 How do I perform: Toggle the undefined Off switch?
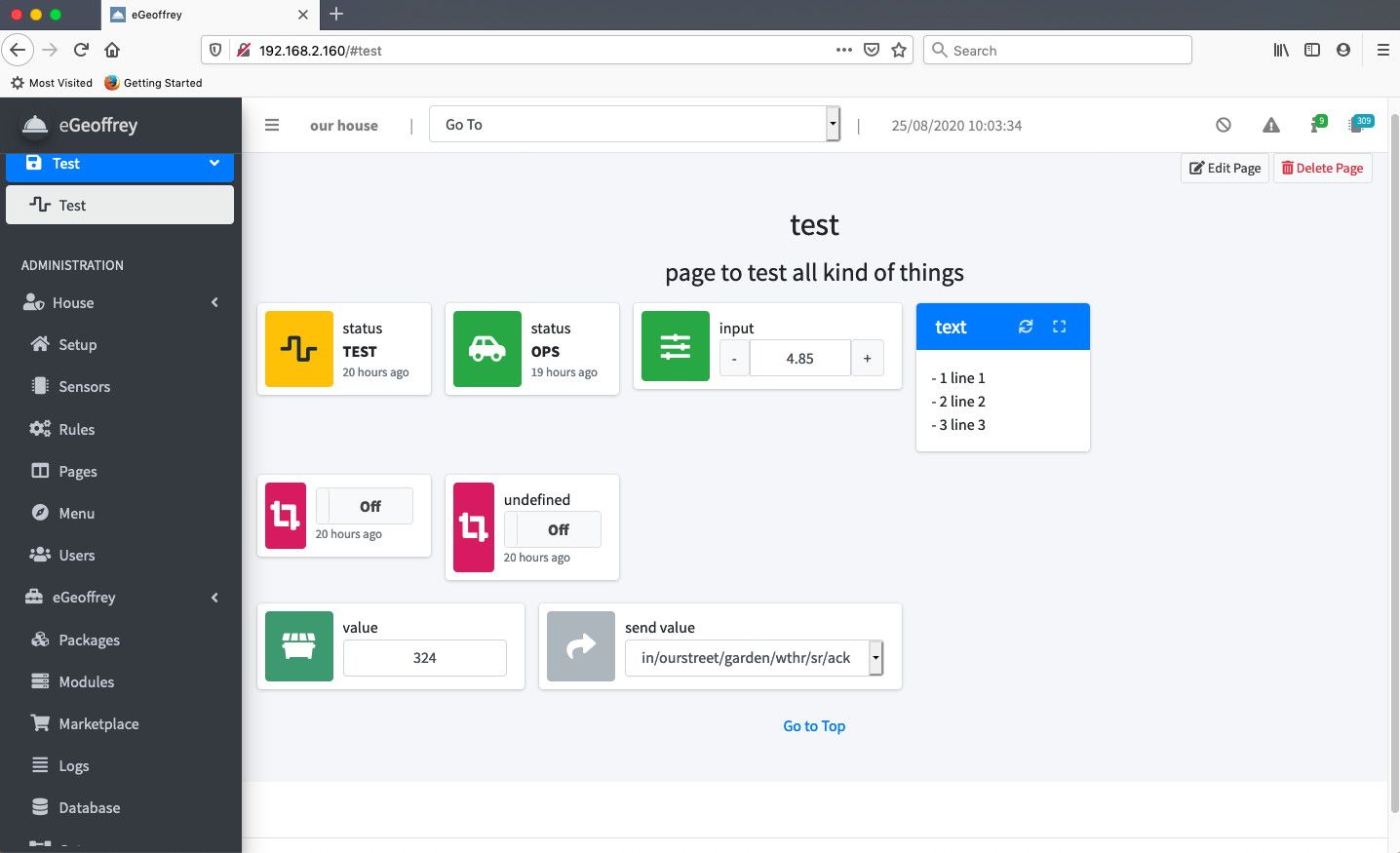point(552,529)
